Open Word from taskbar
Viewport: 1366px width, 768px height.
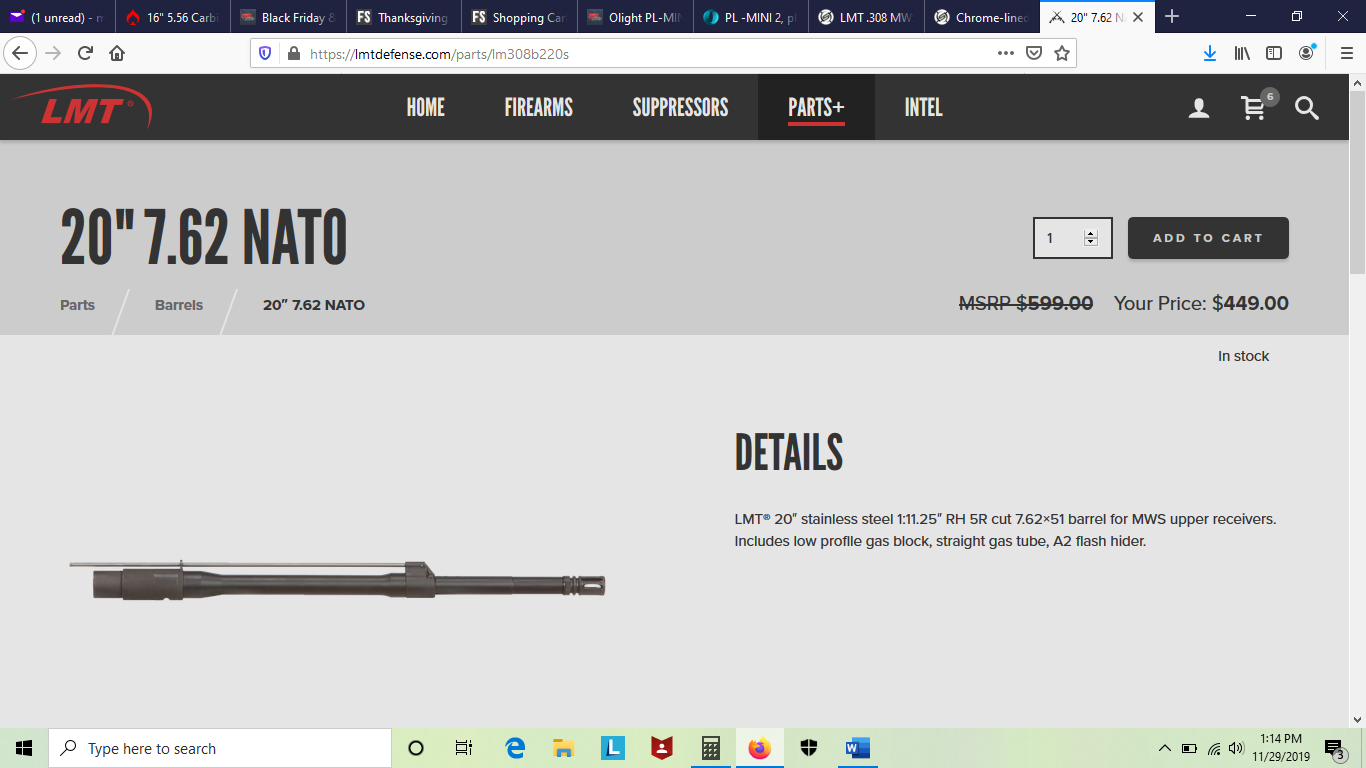point(857,748)
